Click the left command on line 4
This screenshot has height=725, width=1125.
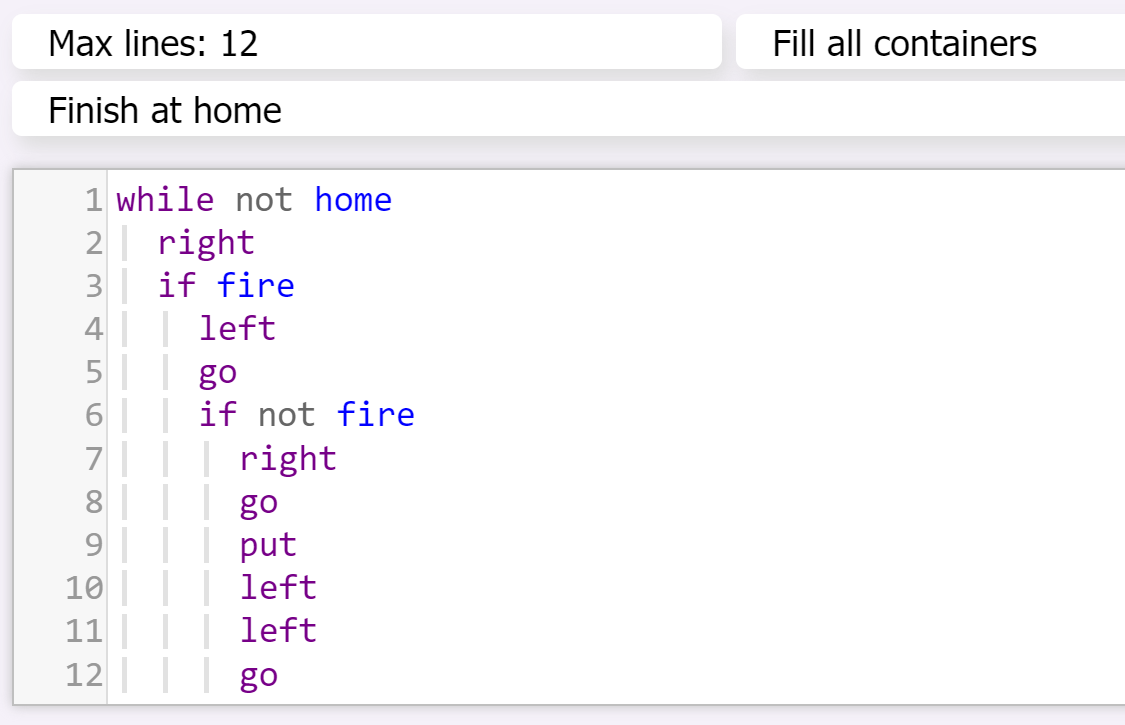[x=237, y=328]
